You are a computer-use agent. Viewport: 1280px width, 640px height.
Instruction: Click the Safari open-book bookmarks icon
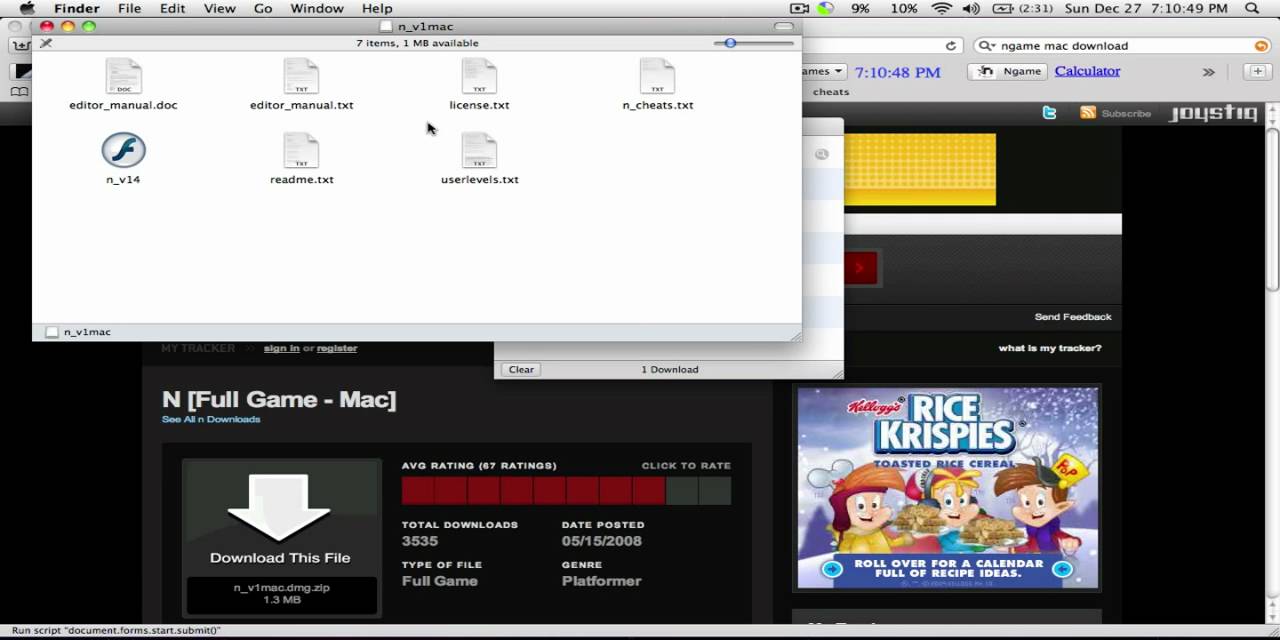point(19,92)
